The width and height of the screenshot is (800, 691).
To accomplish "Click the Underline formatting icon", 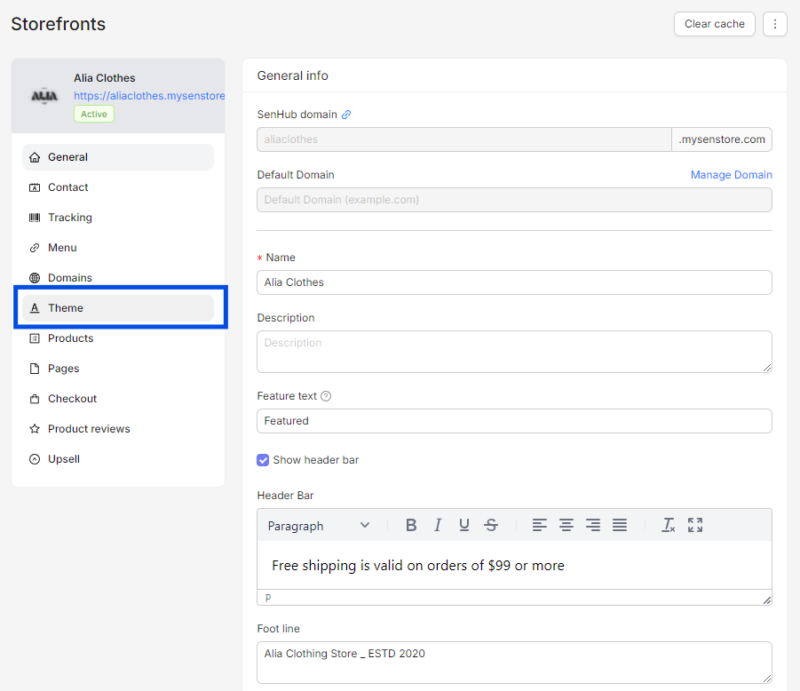I will click(464, 525).
